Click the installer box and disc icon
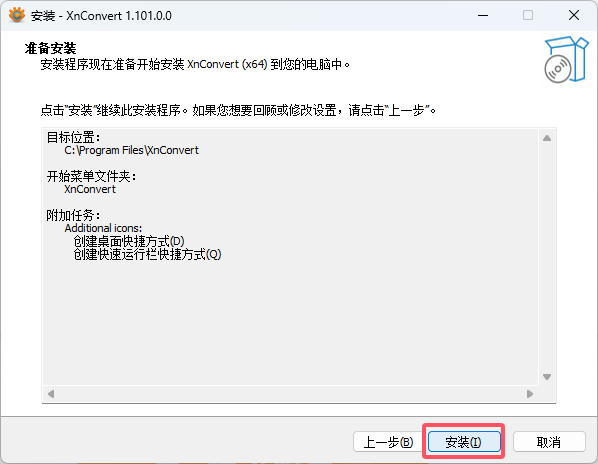Screen dimensions: 598x464 566,59
